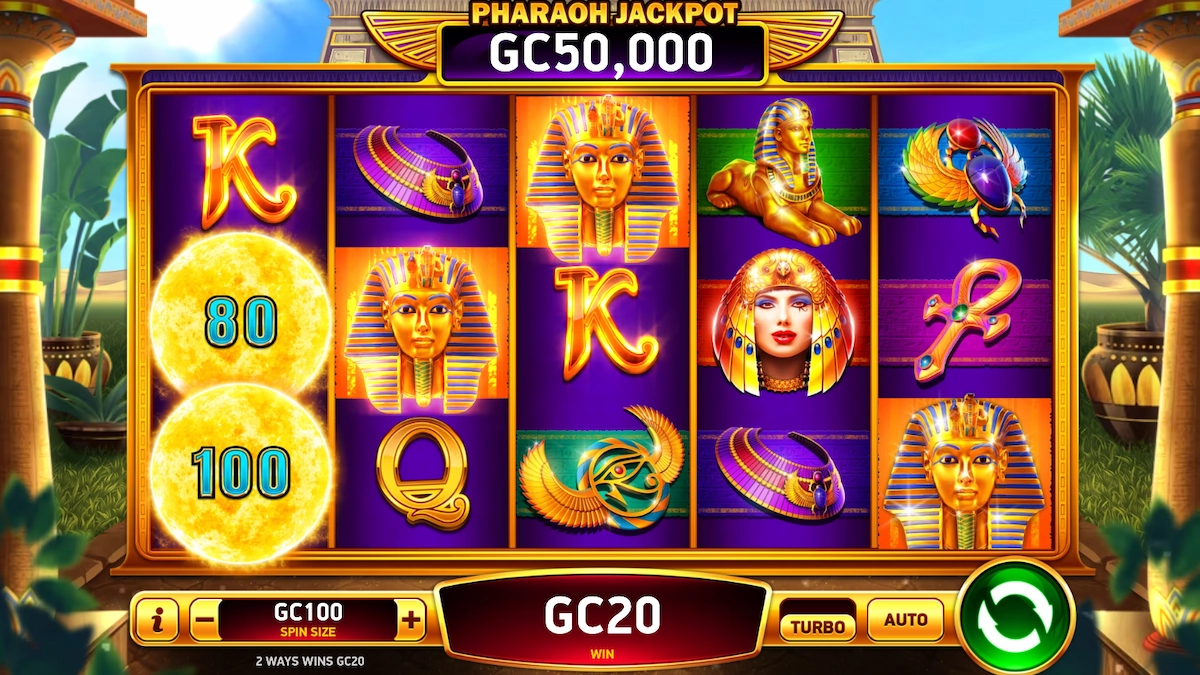Click the purple collar necklace in second reel
Viewport: 1200px width, 675px height.
coord(421,172)
